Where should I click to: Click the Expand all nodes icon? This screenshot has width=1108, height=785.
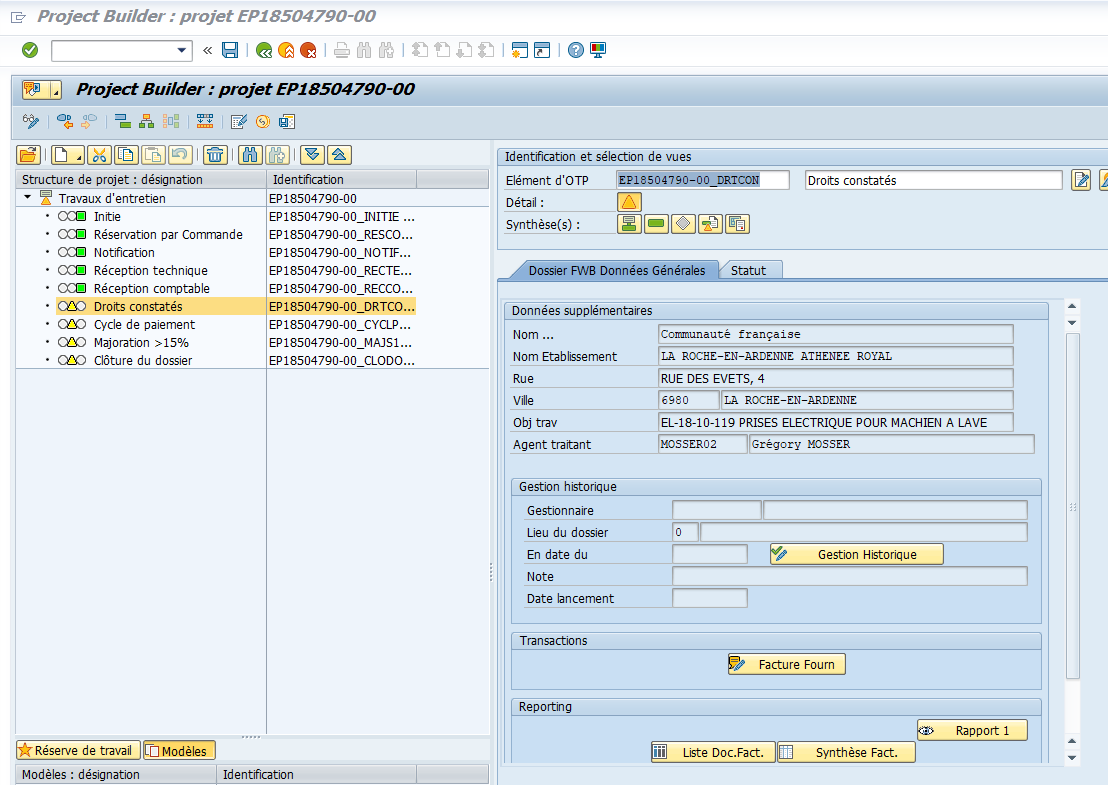point(312,155)
